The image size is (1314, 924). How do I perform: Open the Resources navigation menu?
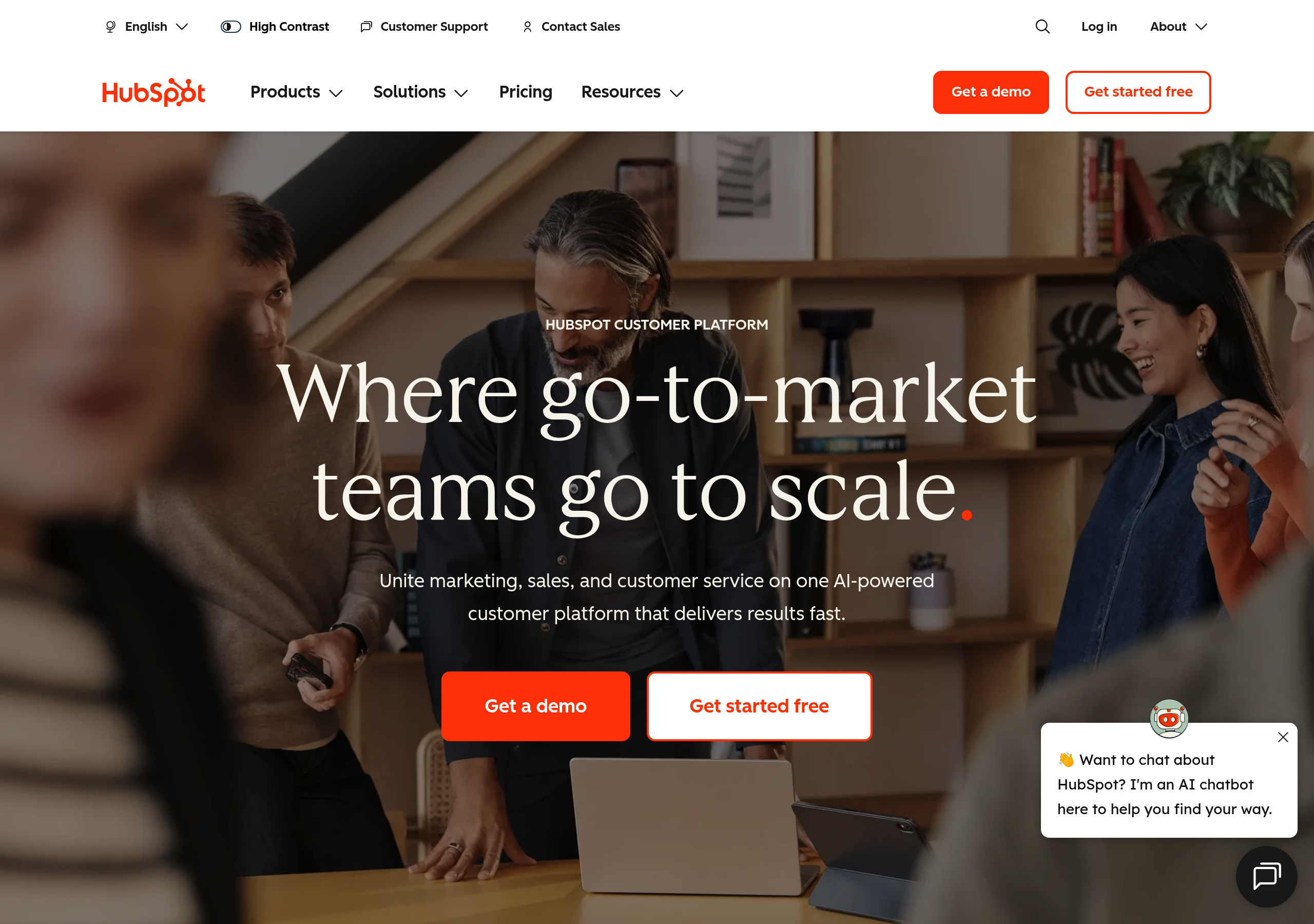(632, 92)
